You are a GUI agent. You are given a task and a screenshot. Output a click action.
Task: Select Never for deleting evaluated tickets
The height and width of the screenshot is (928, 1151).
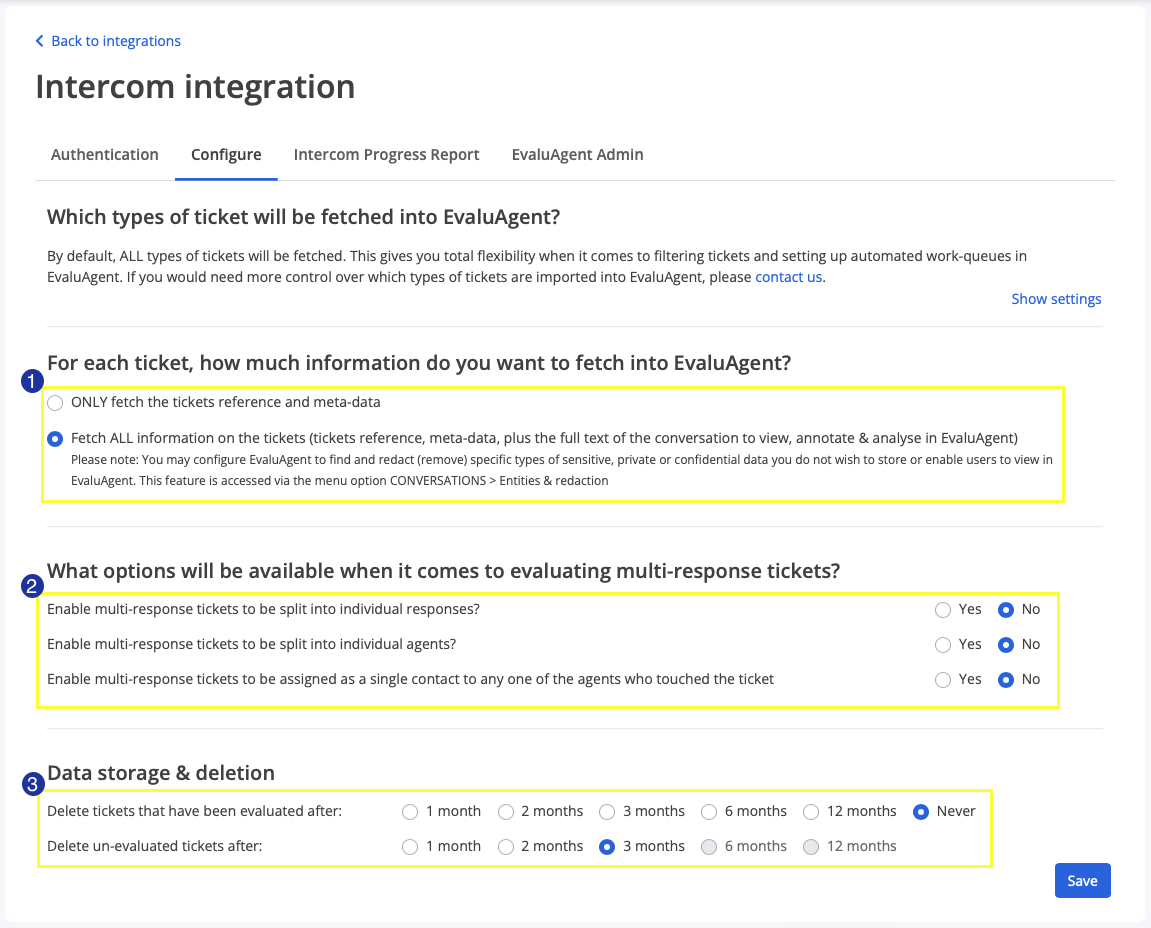[920, 811]
